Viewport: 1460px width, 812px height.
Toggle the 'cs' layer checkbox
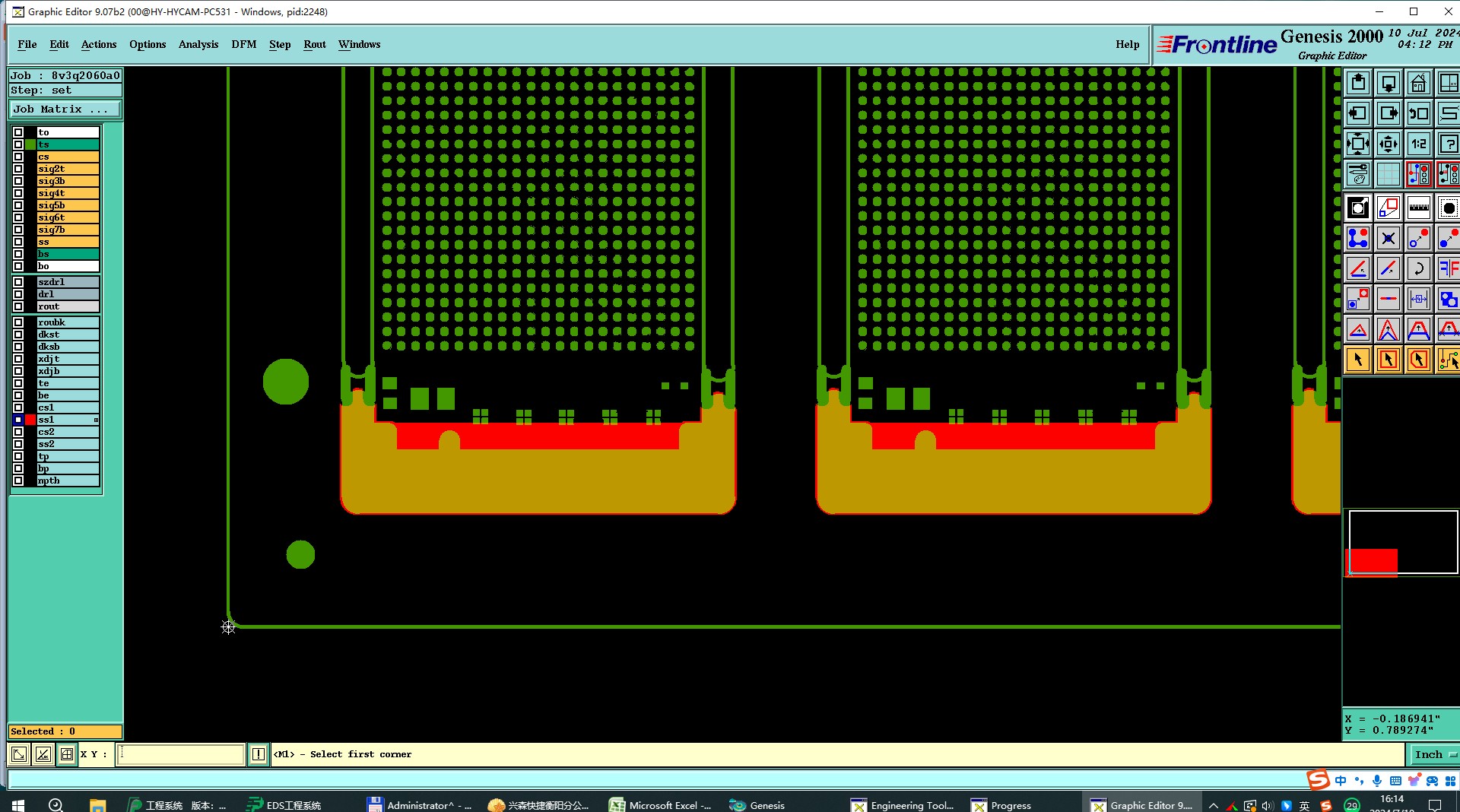coord(18,157)
